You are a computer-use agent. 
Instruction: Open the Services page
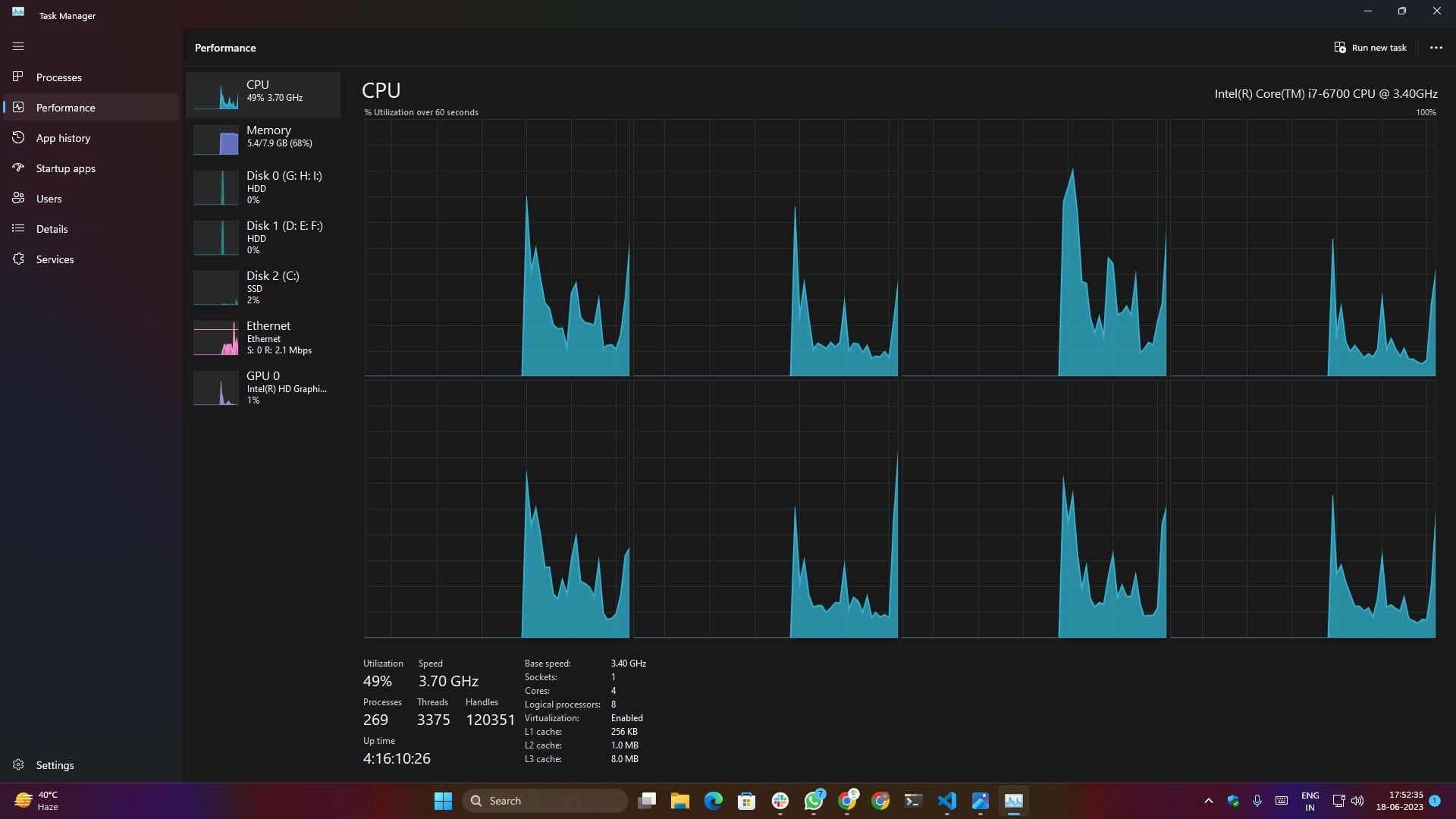[91, 259]
